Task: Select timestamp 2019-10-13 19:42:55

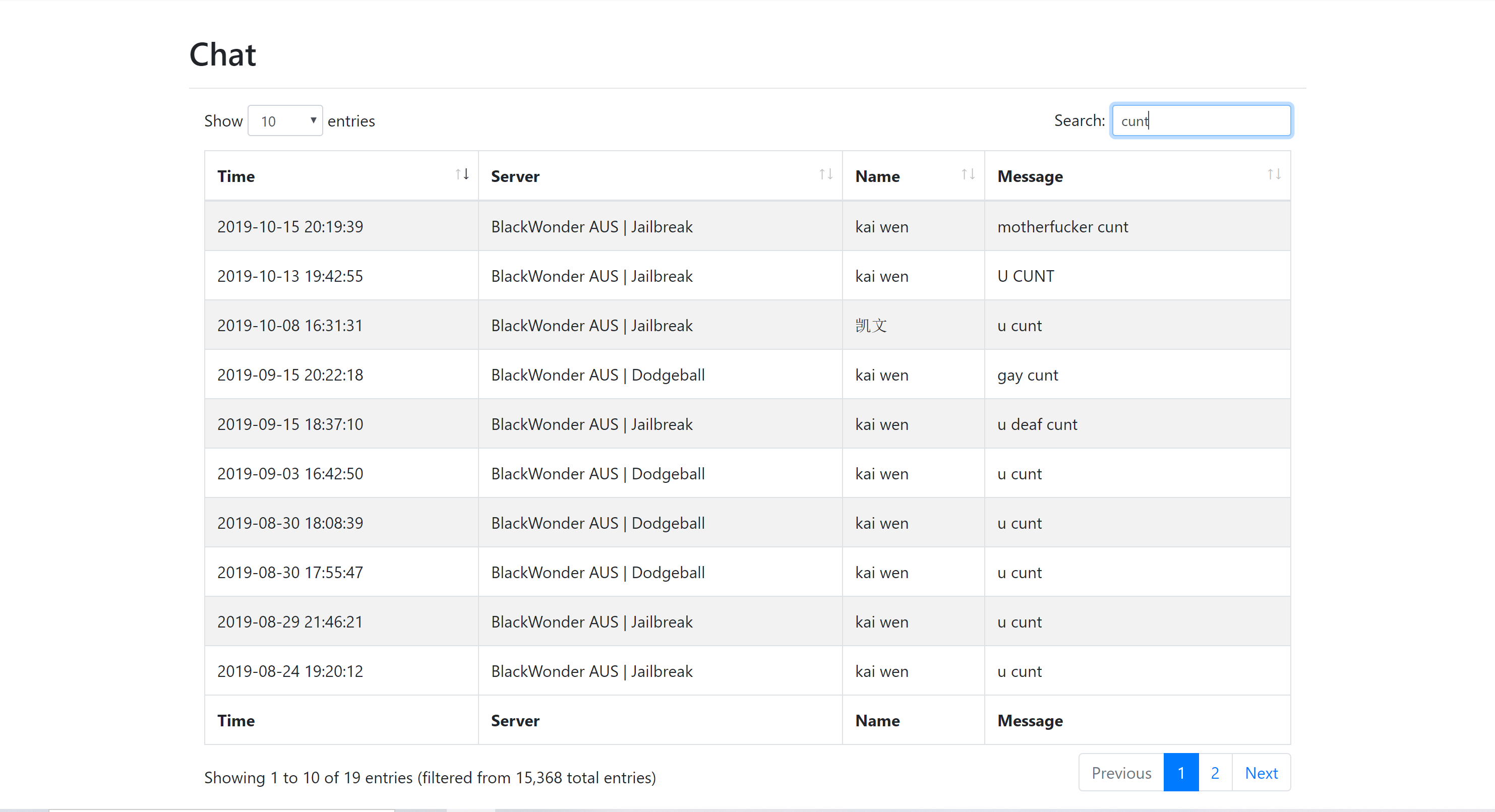Action: pyautogui.click(x=290, y=276)
